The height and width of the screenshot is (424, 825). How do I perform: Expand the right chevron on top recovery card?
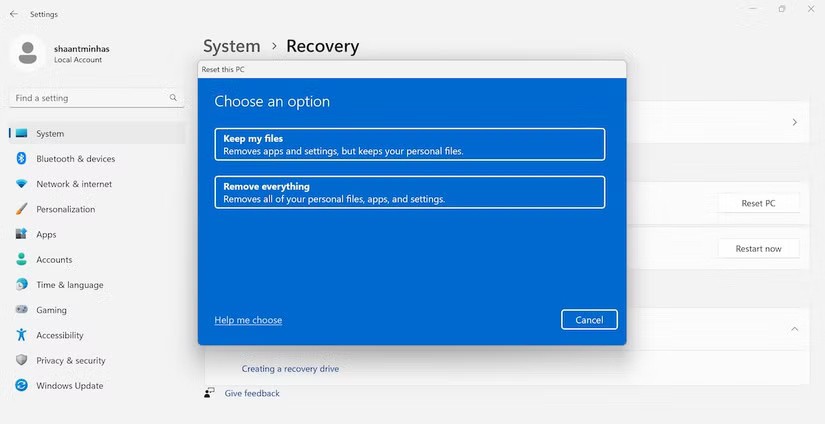point(794,122)
